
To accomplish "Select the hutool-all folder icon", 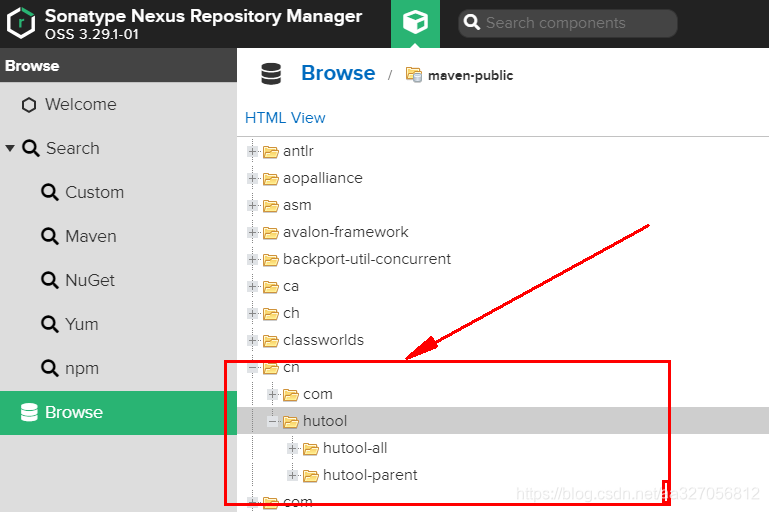I will click(x=310, y=448).
